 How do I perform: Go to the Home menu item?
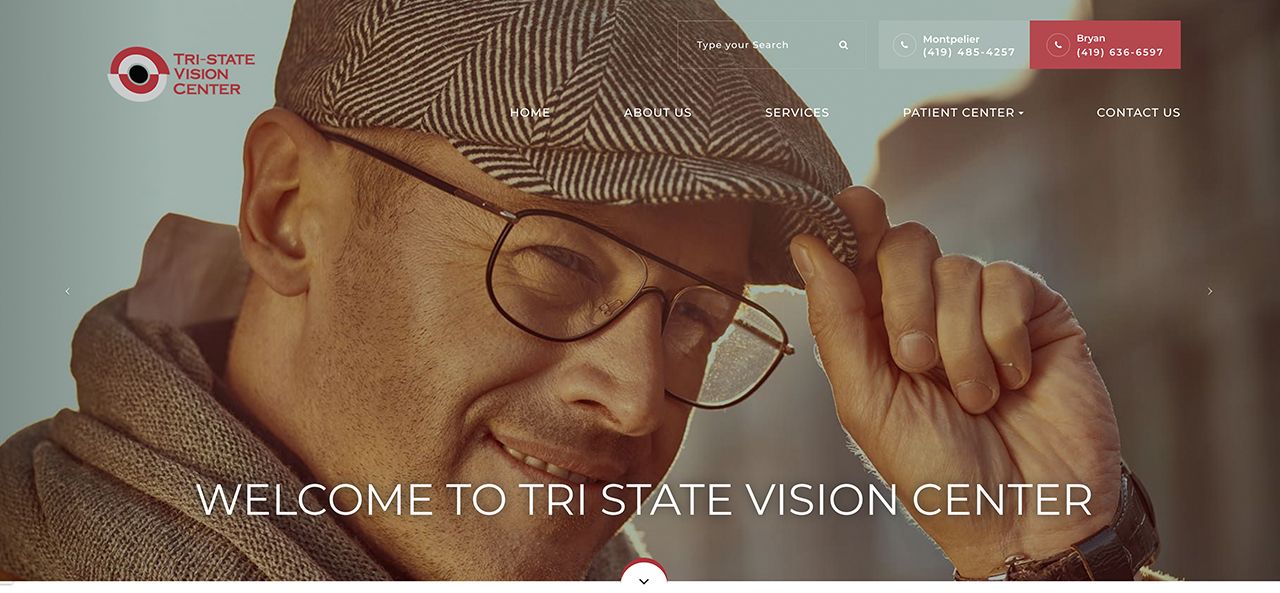point(530,113)
